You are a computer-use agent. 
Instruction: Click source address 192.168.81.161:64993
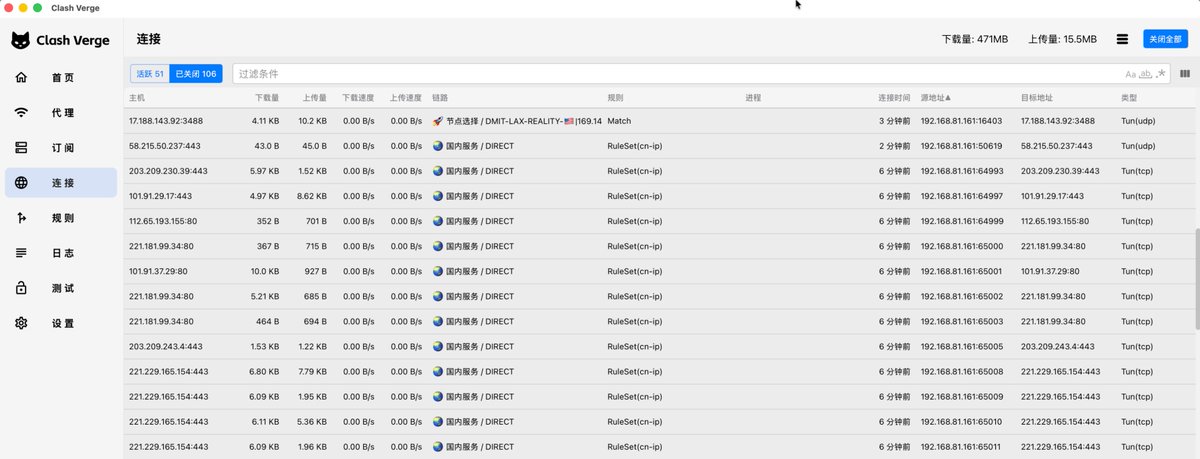[x=961, y=171]
